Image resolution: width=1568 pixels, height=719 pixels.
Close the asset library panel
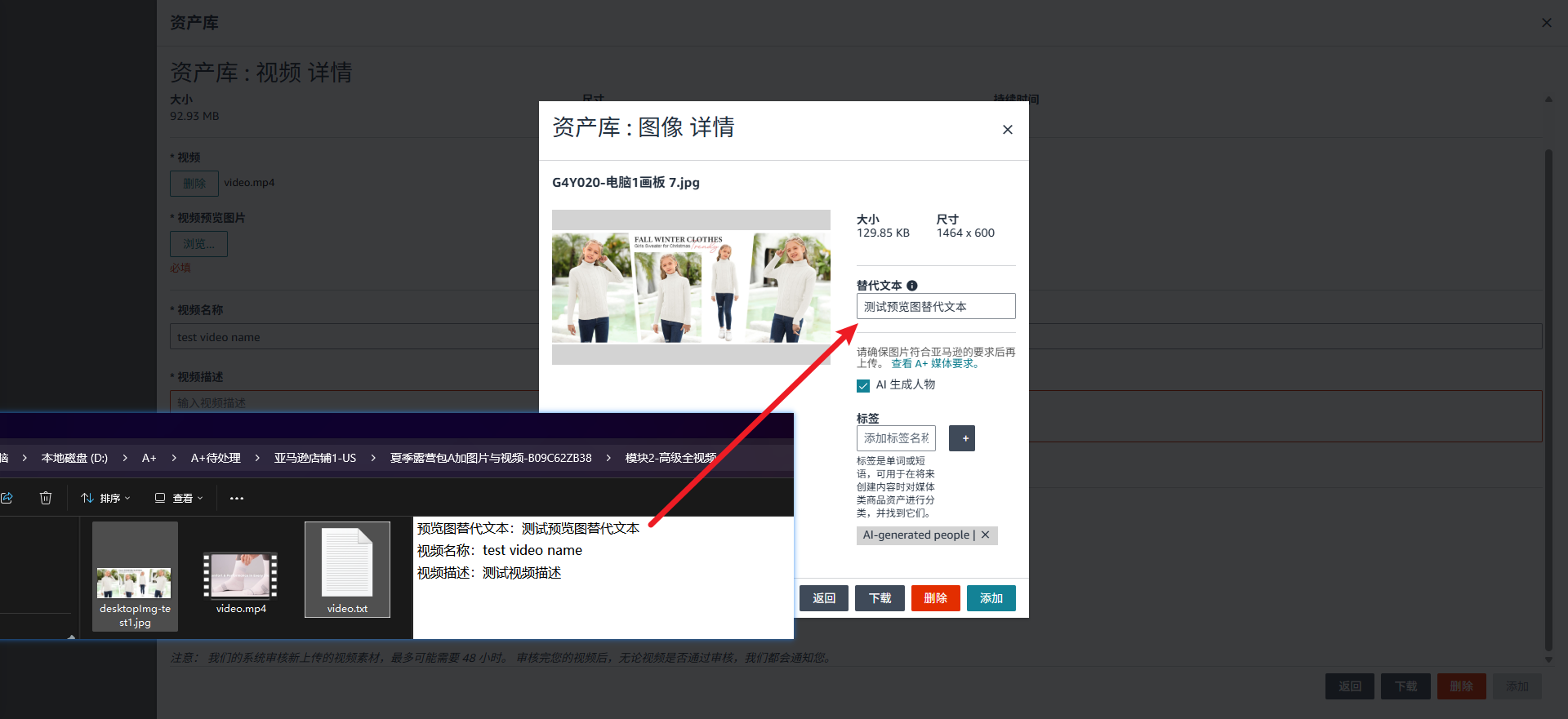tap(1547, 23)
